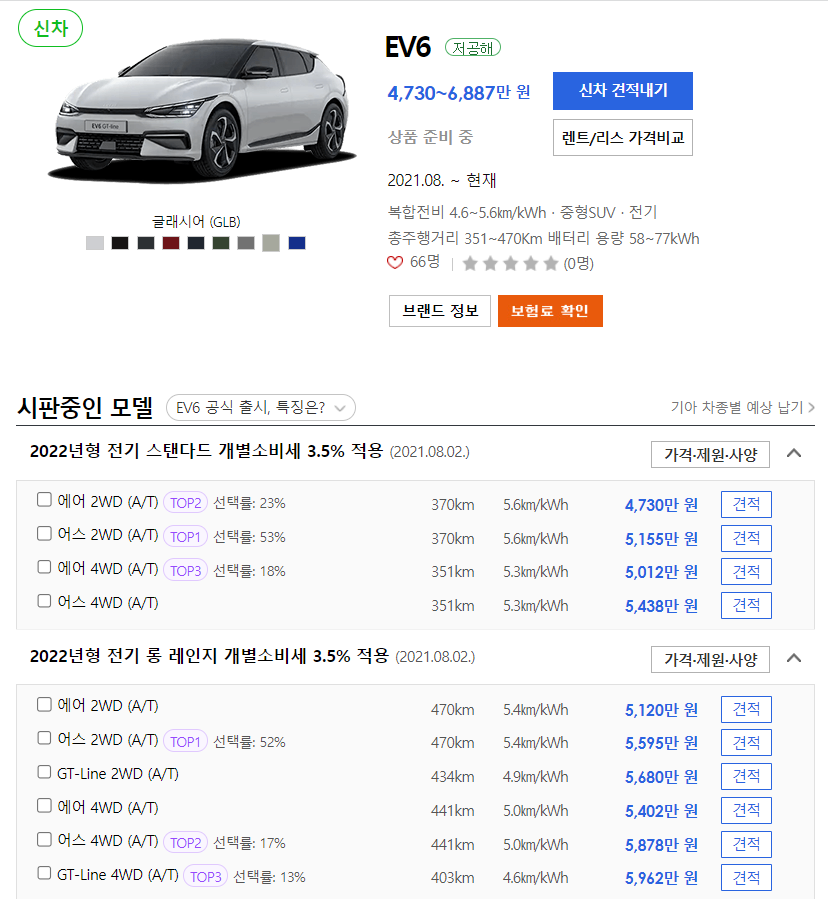828x899 pixels.
Task: Tick the 어스 4WD (A/T) standard checkbox
Action: [44, 600]
